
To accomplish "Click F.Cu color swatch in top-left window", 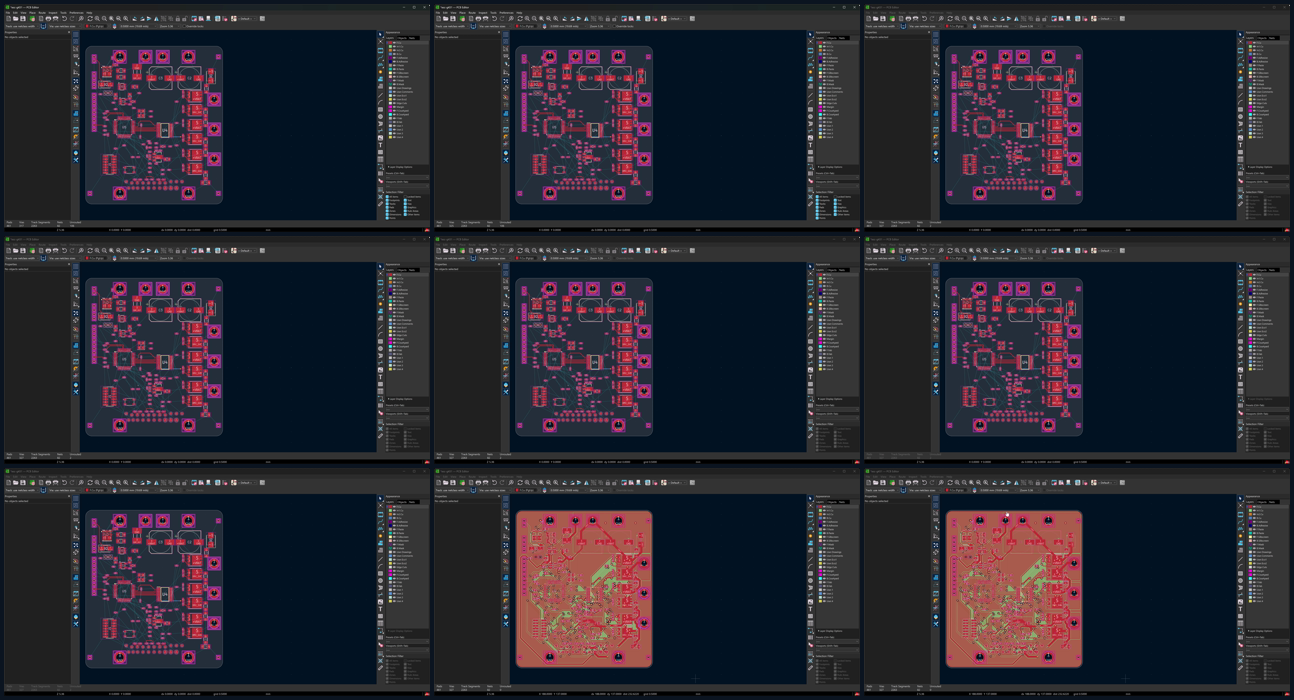I will tap(390, 43).
